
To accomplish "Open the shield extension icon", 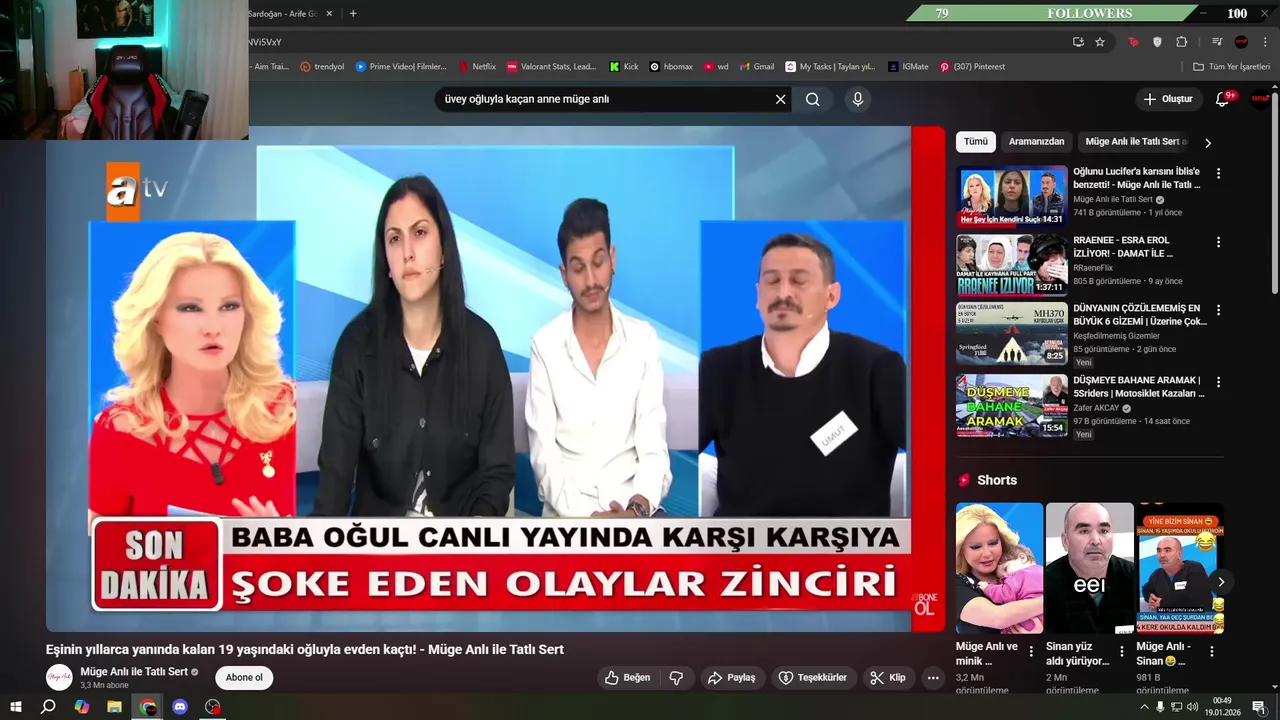I will (x=1157, y=42).
